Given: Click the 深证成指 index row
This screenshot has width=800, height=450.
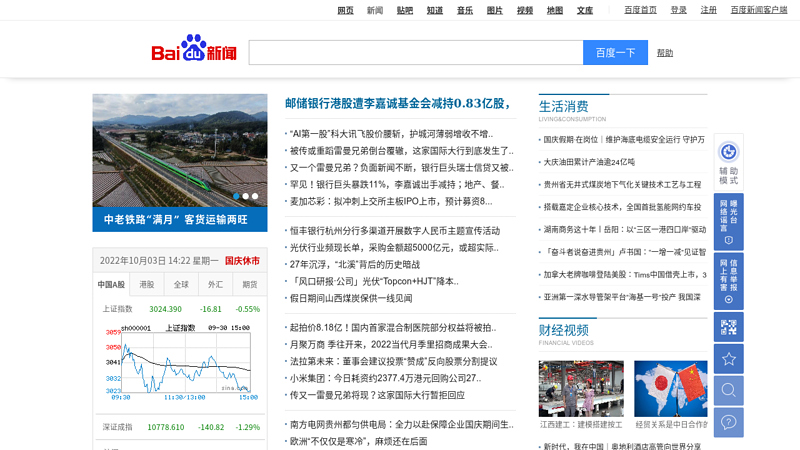Looking at the screenshot, I should coord(181,427).
